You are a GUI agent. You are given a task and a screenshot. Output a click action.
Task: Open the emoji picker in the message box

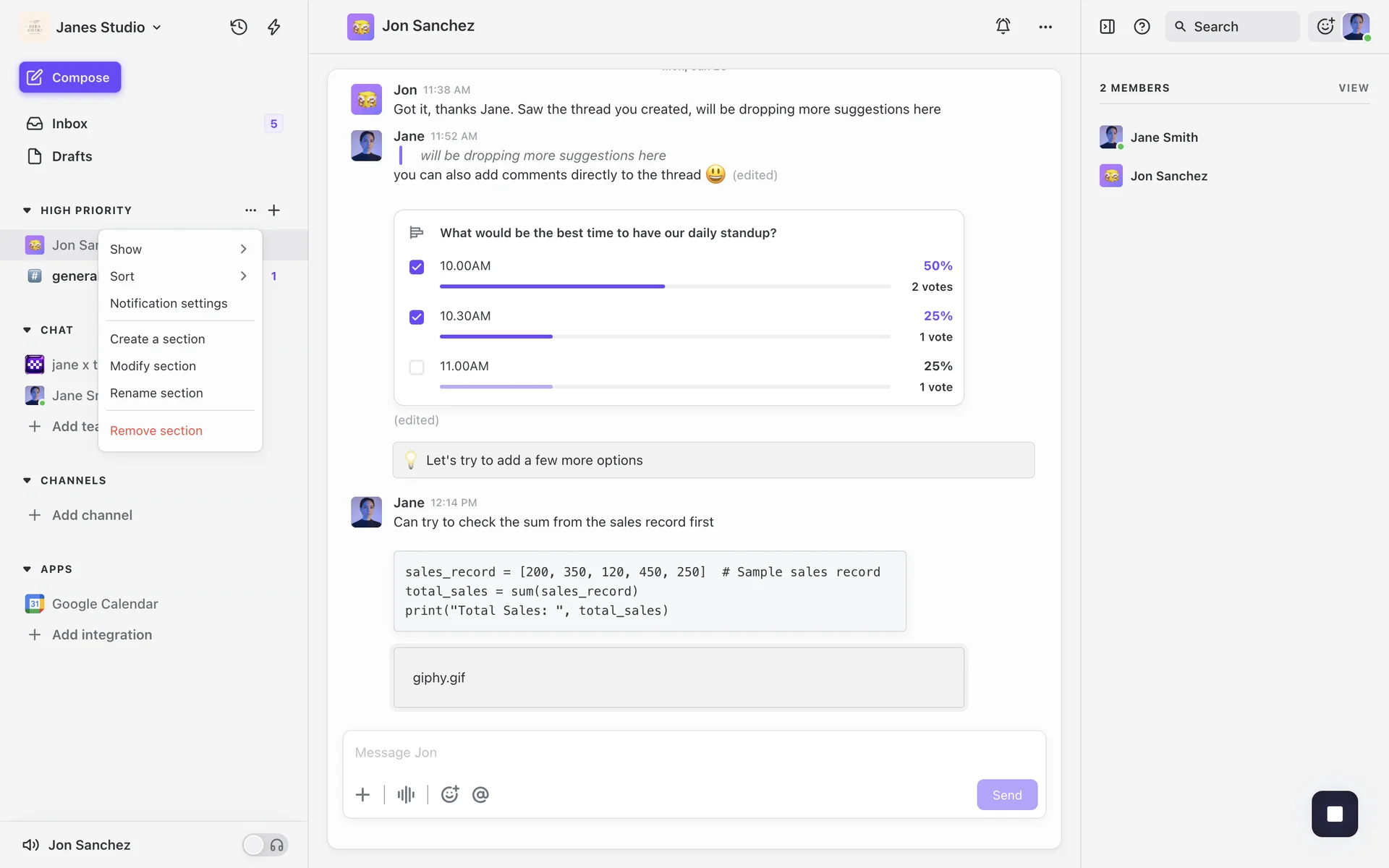pos(450,795)
